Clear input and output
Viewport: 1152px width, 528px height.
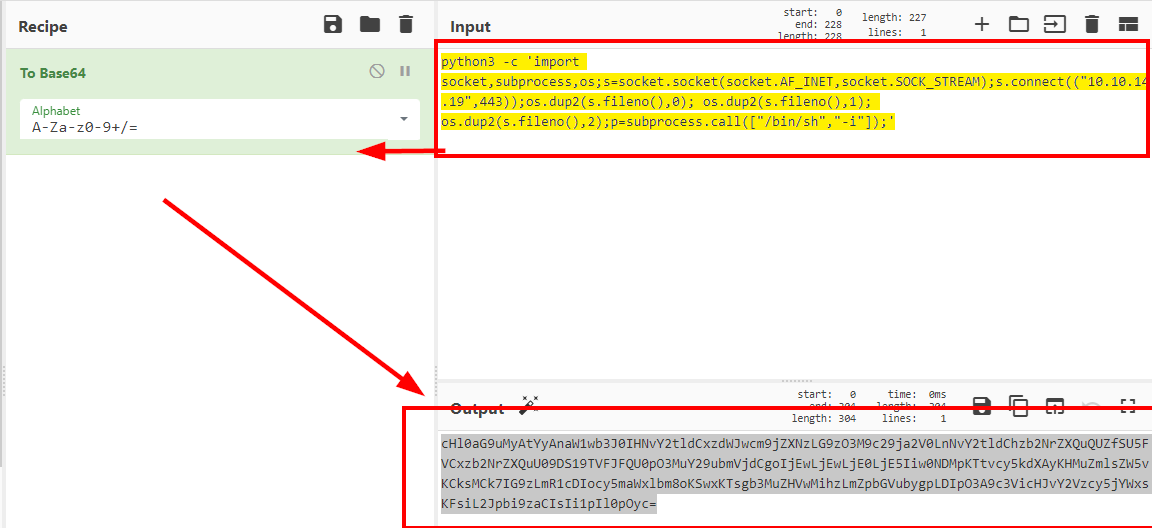pyautogui.click(x=1092, y=24)
